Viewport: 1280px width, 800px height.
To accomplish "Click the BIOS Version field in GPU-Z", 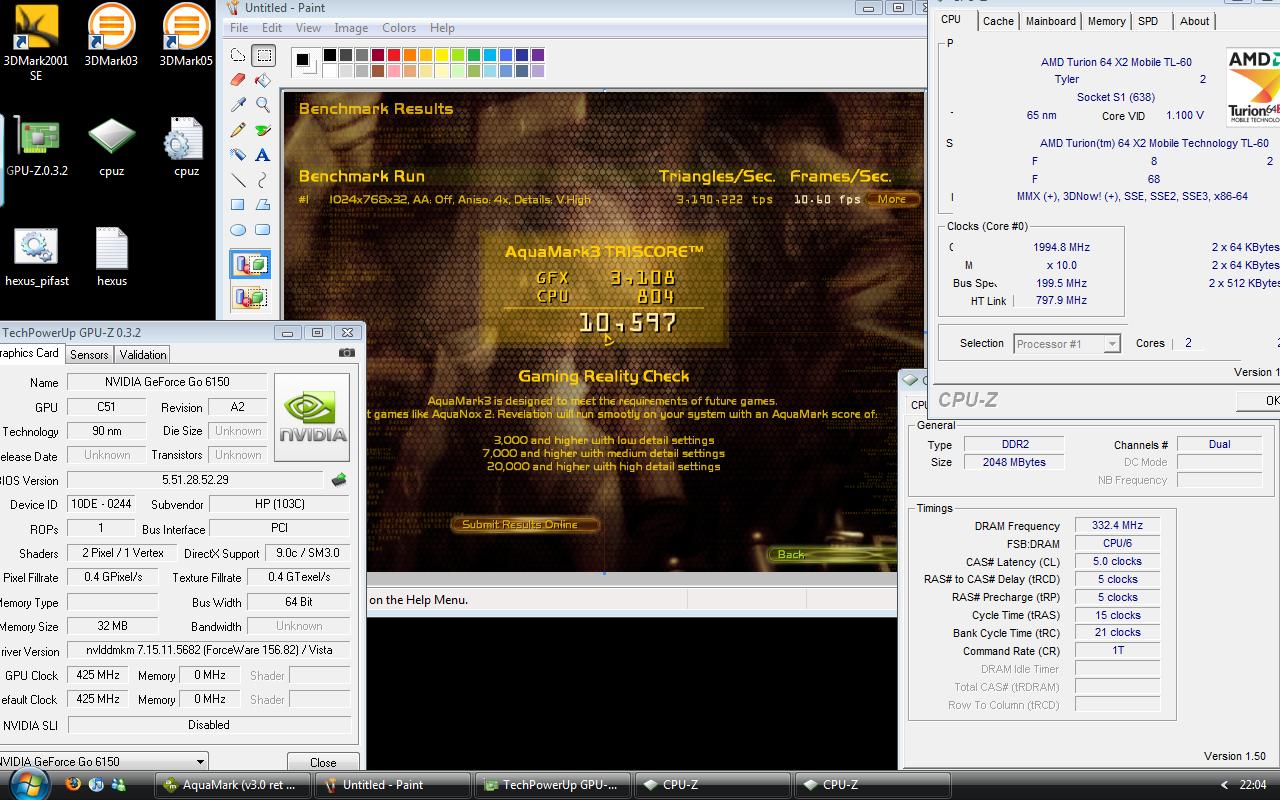I will click(195, 480).
